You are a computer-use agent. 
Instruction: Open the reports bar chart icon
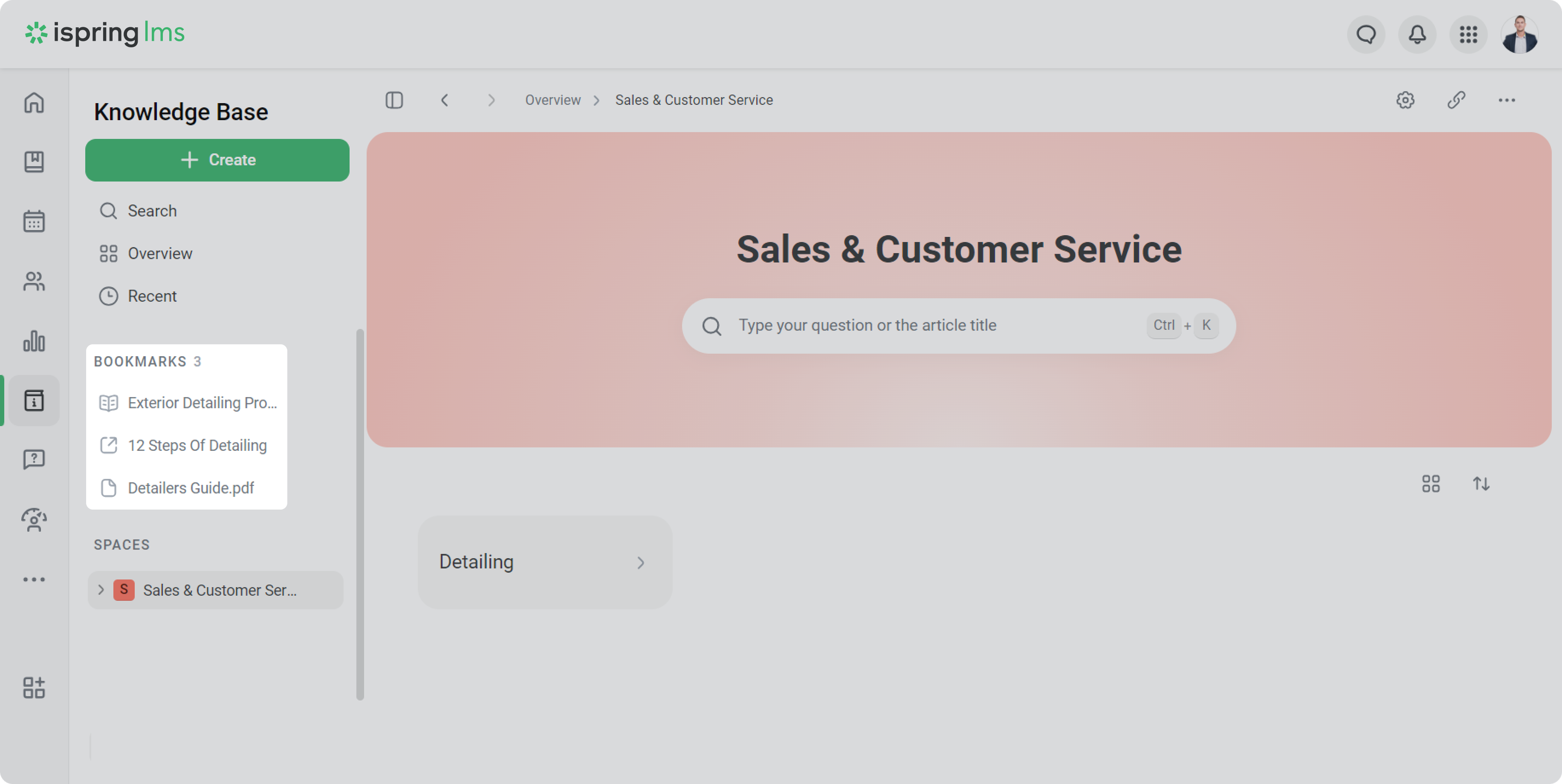point(34,340)
